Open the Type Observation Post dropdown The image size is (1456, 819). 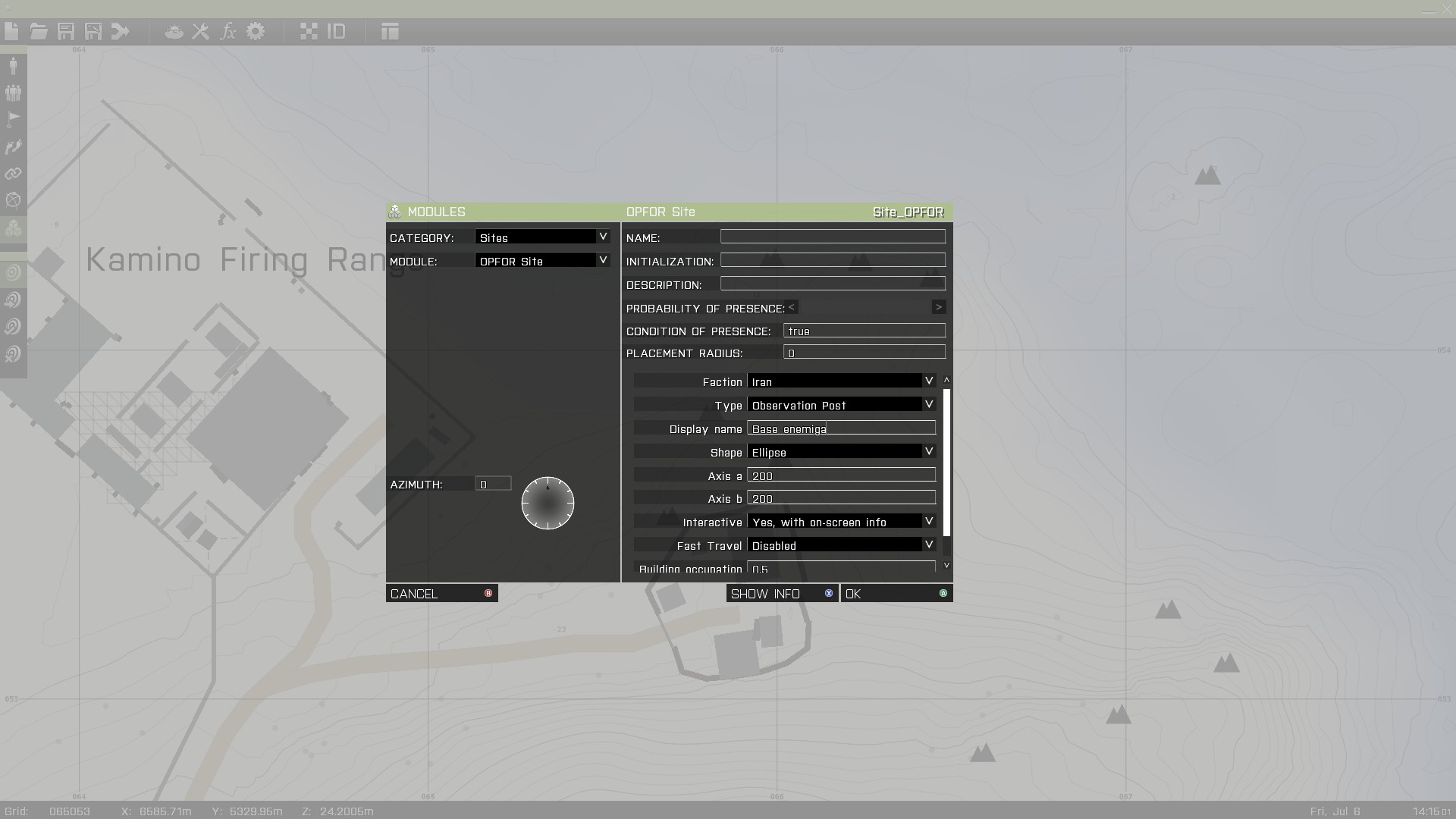(x=842, y=405)
